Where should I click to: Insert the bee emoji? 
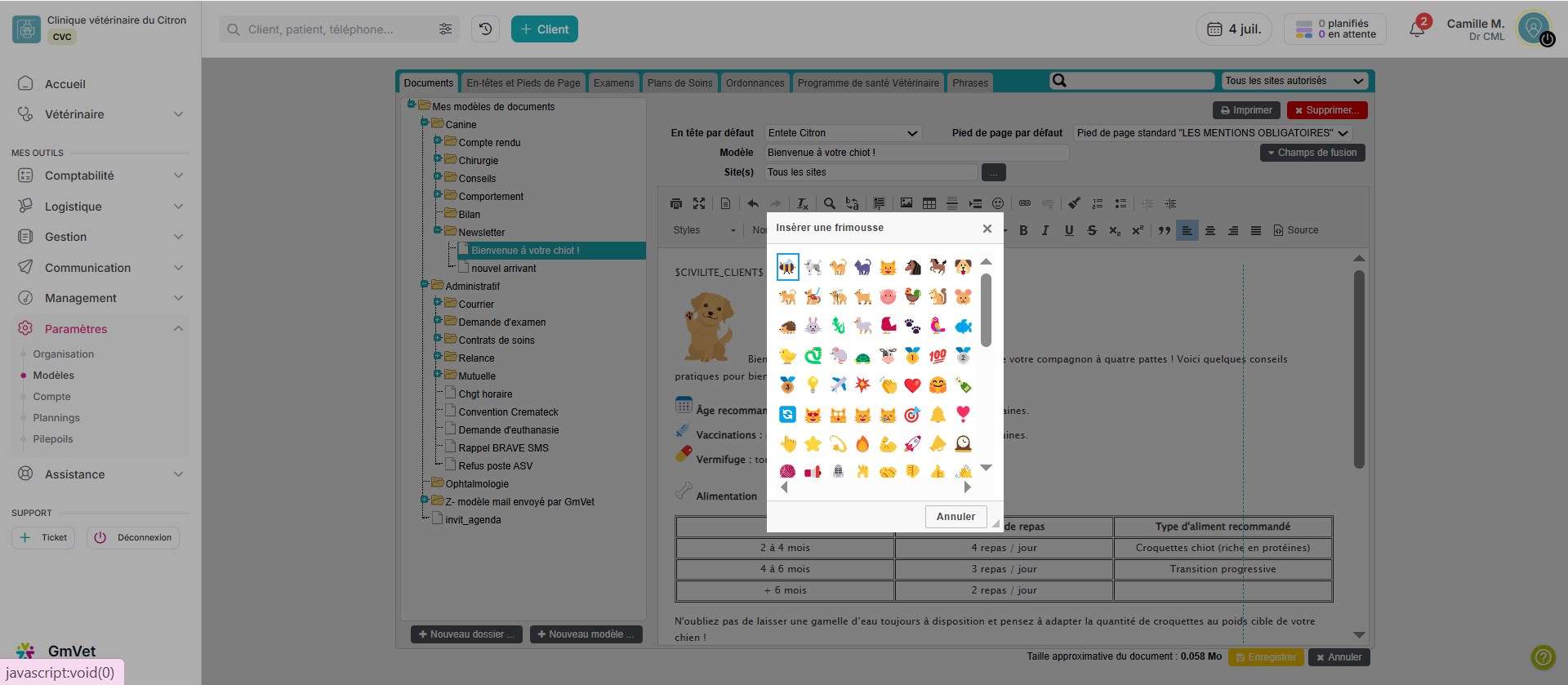click(787, 267)
